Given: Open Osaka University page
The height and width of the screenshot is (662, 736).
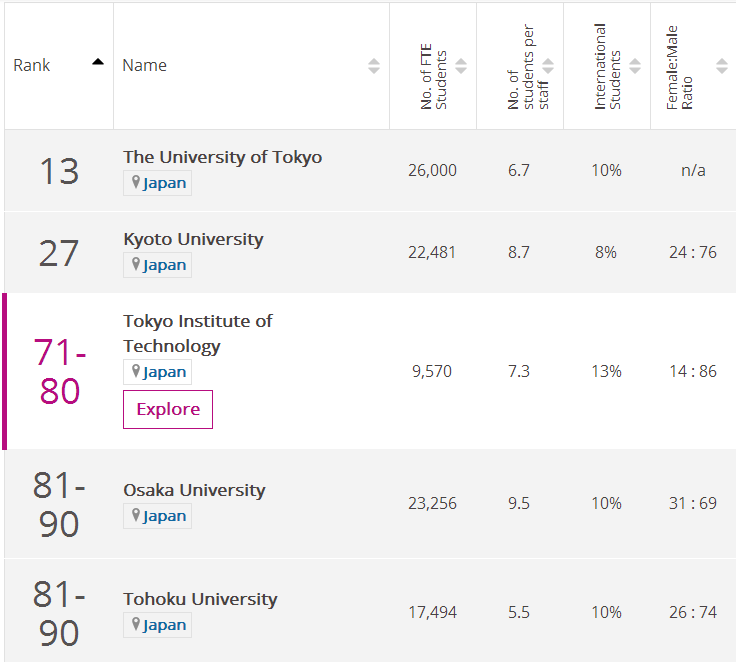Looking at the screenshot, I should click(x=194, y=490).
